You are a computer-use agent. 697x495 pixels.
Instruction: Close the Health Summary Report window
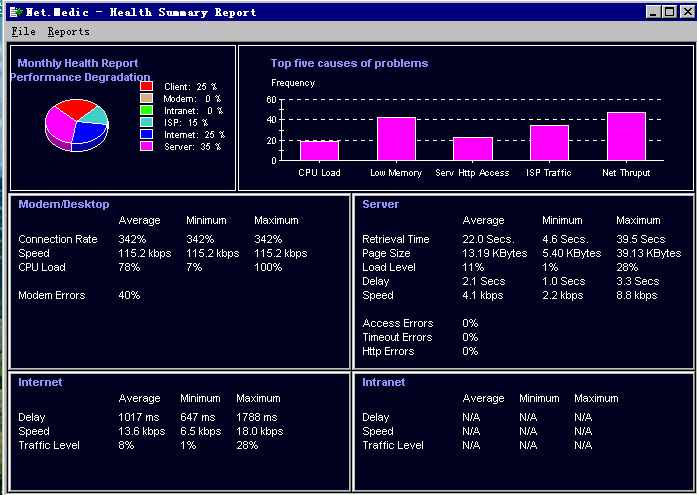683,12
